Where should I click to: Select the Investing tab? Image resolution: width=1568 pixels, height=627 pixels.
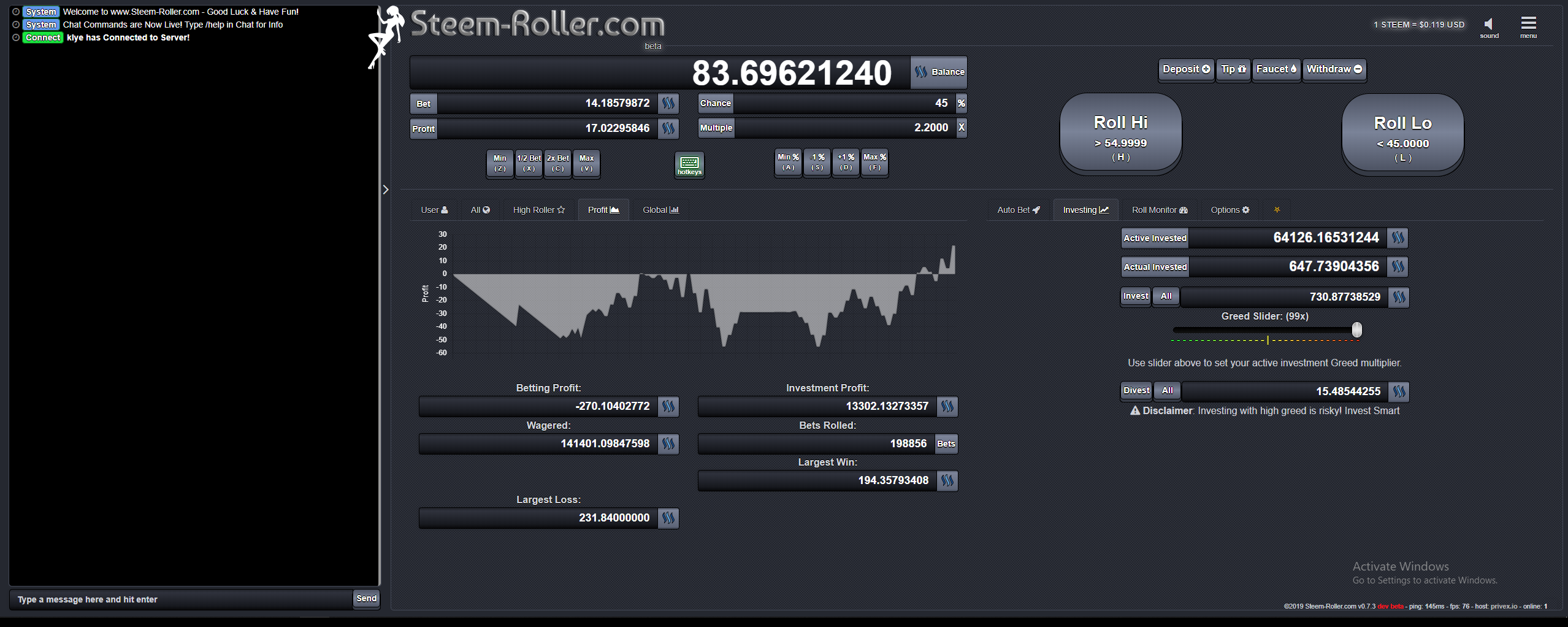click(x=1085, y=210)
